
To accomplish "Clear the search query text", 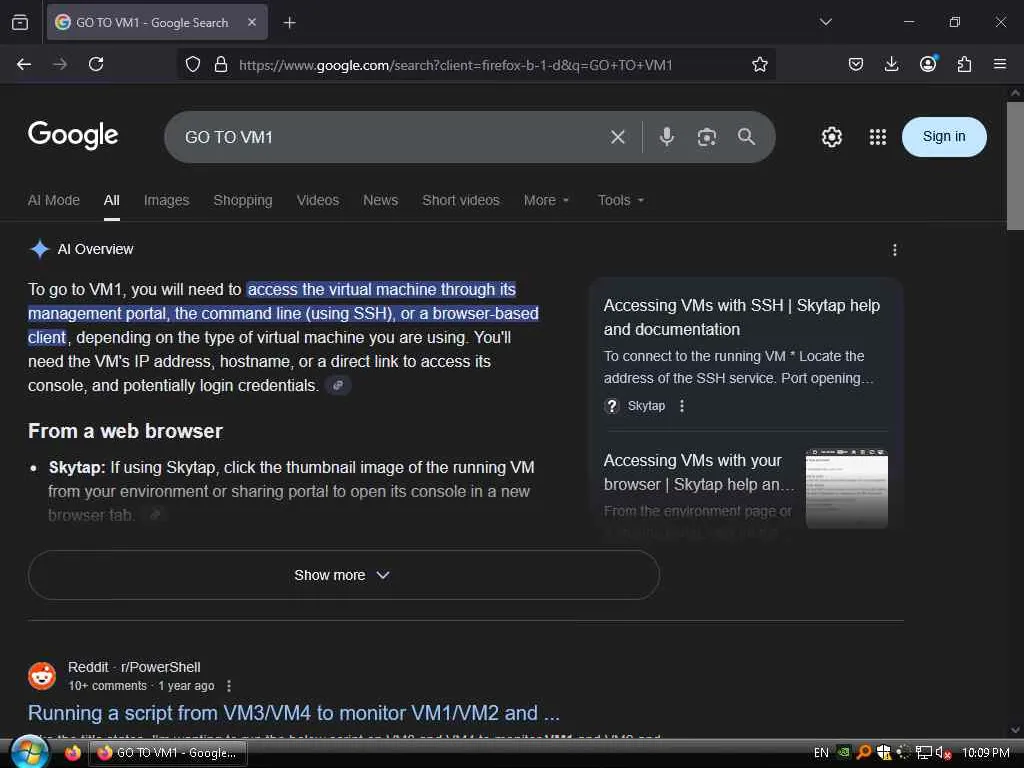I will (x=618, y=137).
